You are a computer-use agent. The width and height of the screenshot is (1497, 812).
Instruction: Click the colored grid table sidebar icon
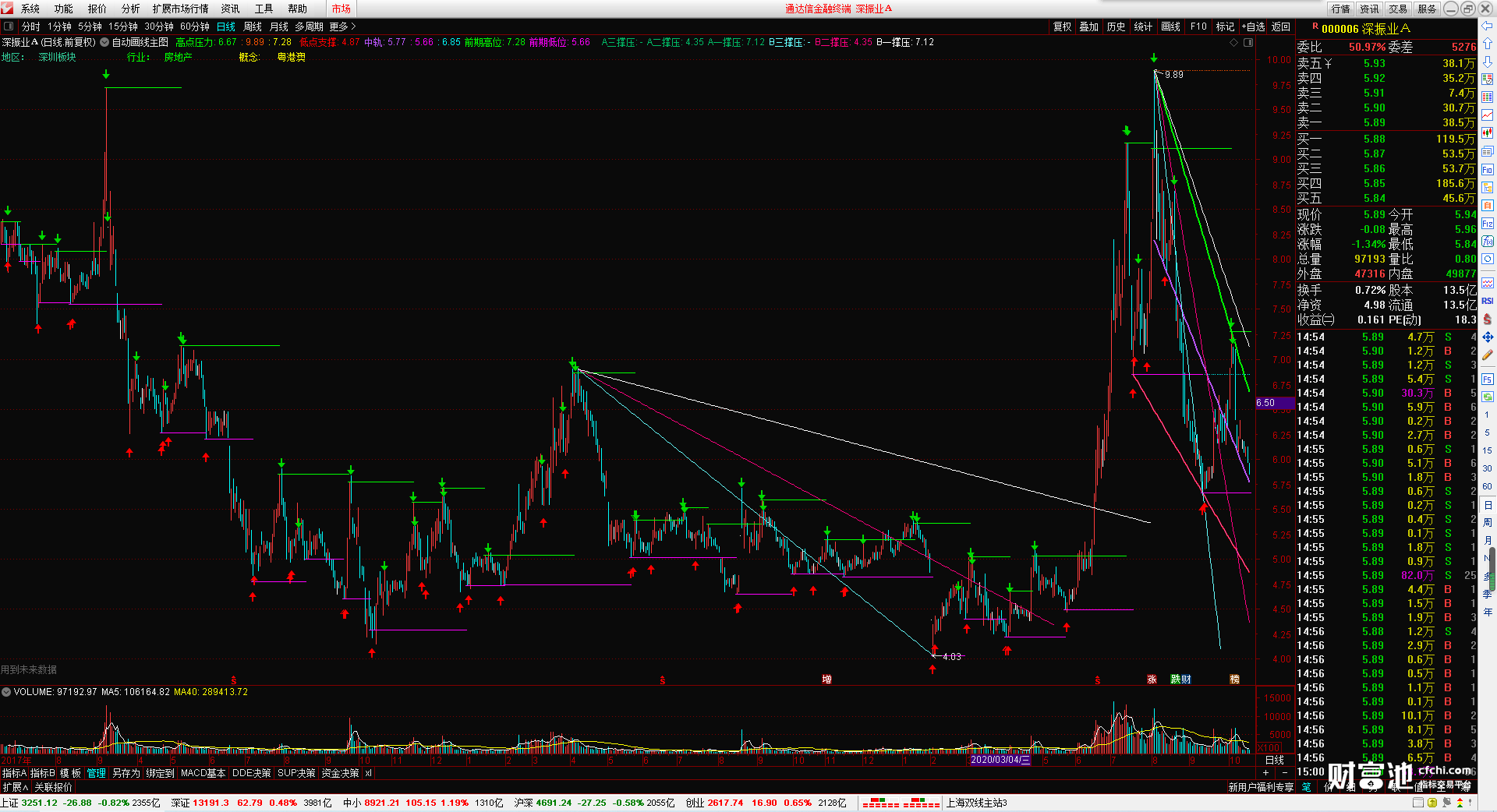(x=1488, y=97)
